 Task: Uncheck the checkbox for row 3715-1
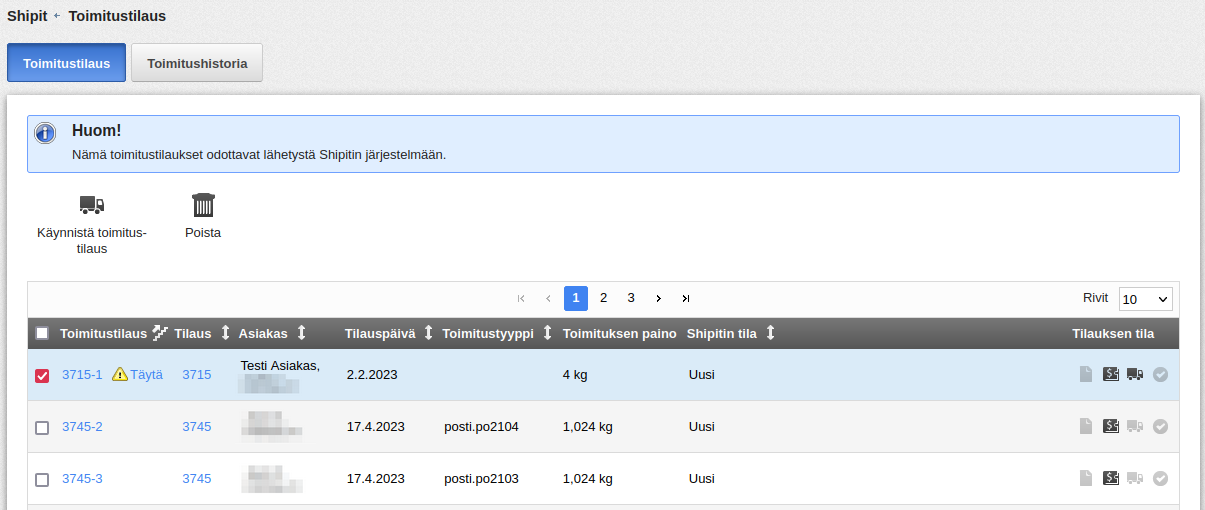[42, 376]
